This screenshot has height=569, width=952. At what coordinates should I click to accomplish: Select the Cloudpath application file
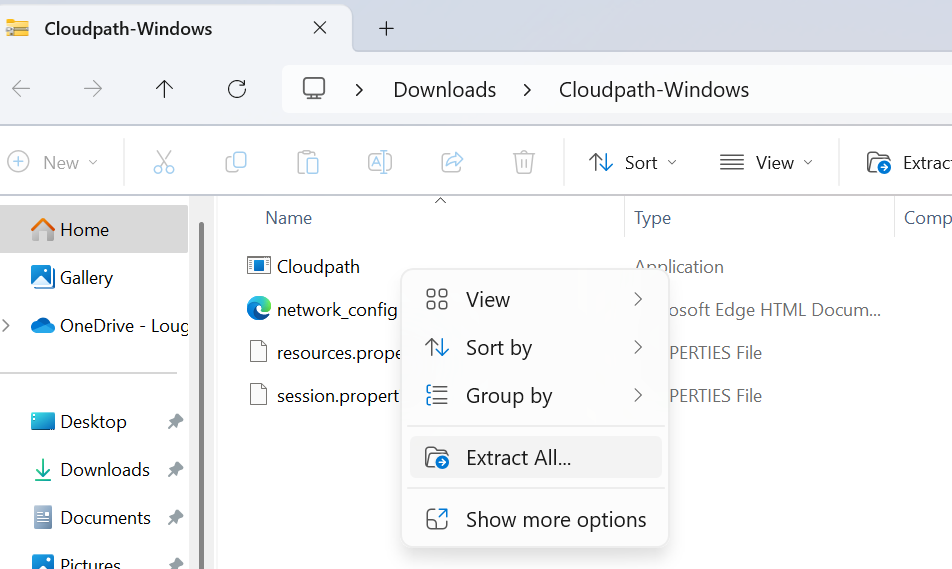coord(318,266)
